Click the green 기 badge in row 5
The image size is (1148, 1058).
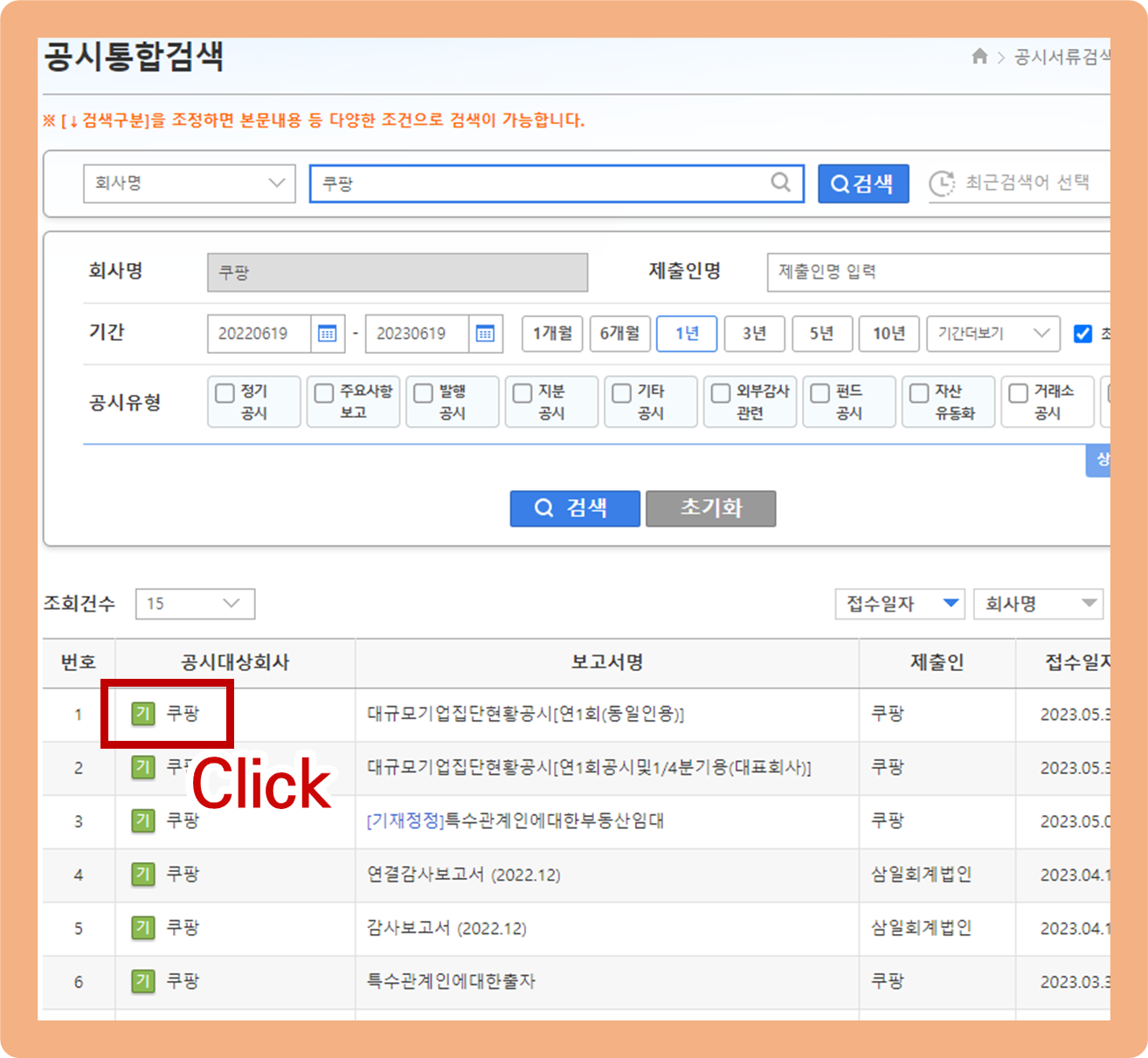coord(143,927)
